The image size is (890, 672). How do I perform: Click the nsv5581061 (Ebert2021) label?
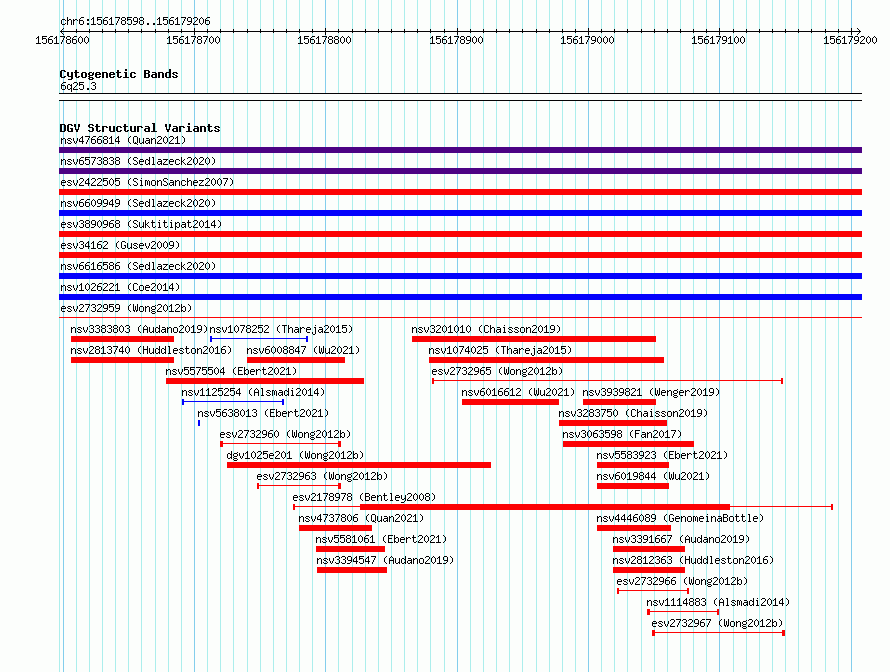(x=381, y=539)
